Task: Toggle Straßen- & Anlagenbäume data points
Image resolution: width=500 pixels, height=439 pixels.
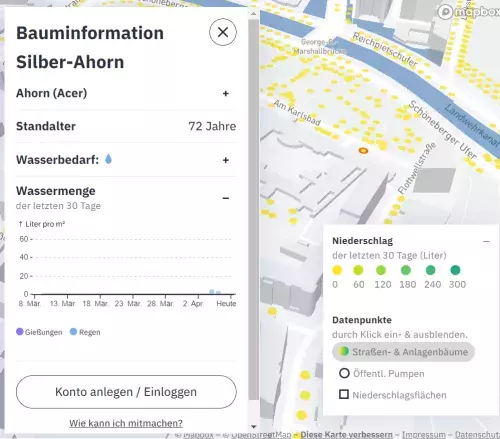Action: pos(403,352)
